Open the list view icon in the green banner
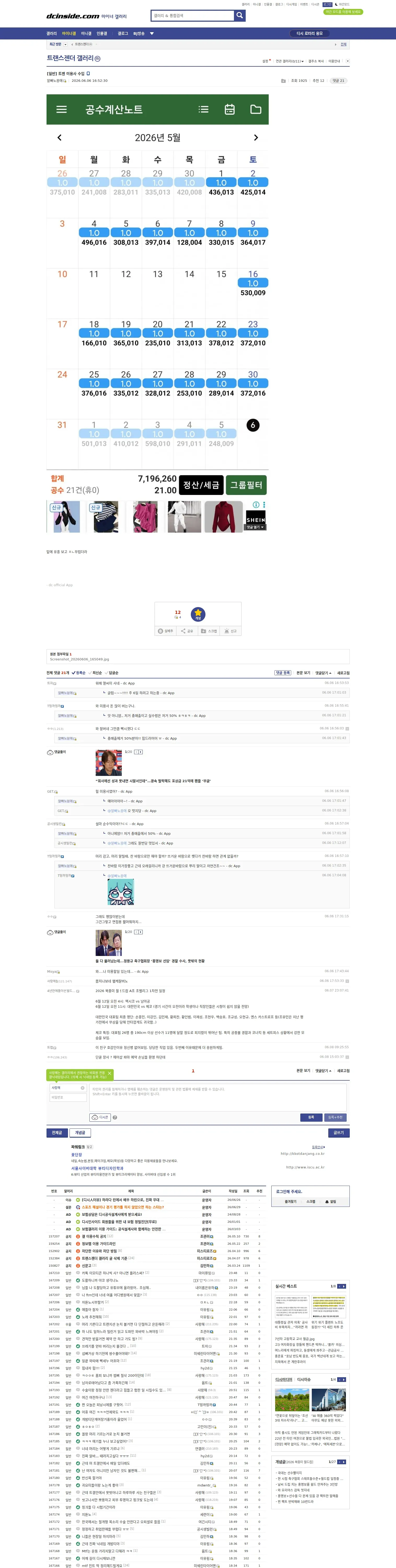Viewport: 396px width, 1568px height. click(x=203, y=109)
